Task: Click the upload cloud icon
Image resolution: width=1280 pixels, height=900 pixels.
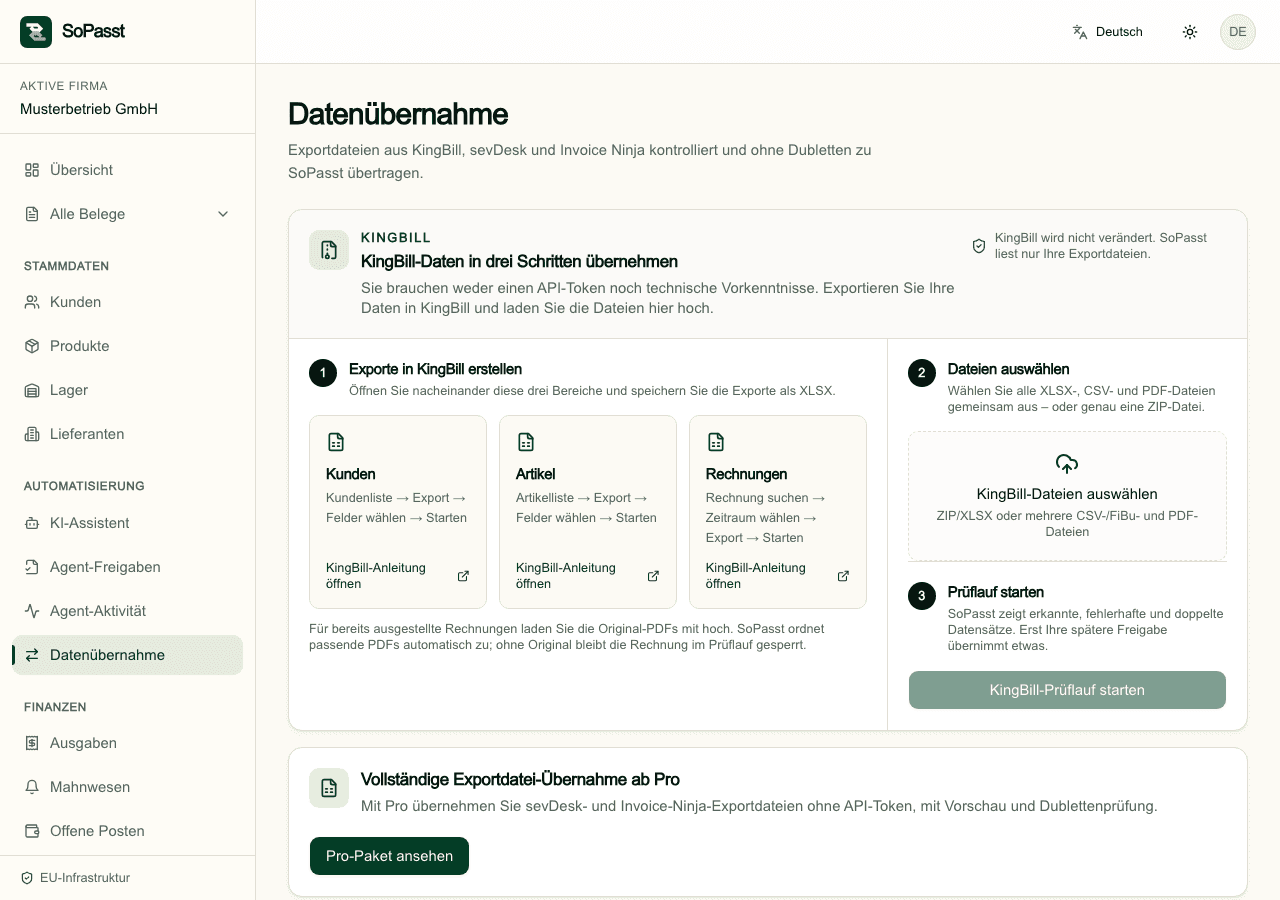Action: tap(1067, 464)
